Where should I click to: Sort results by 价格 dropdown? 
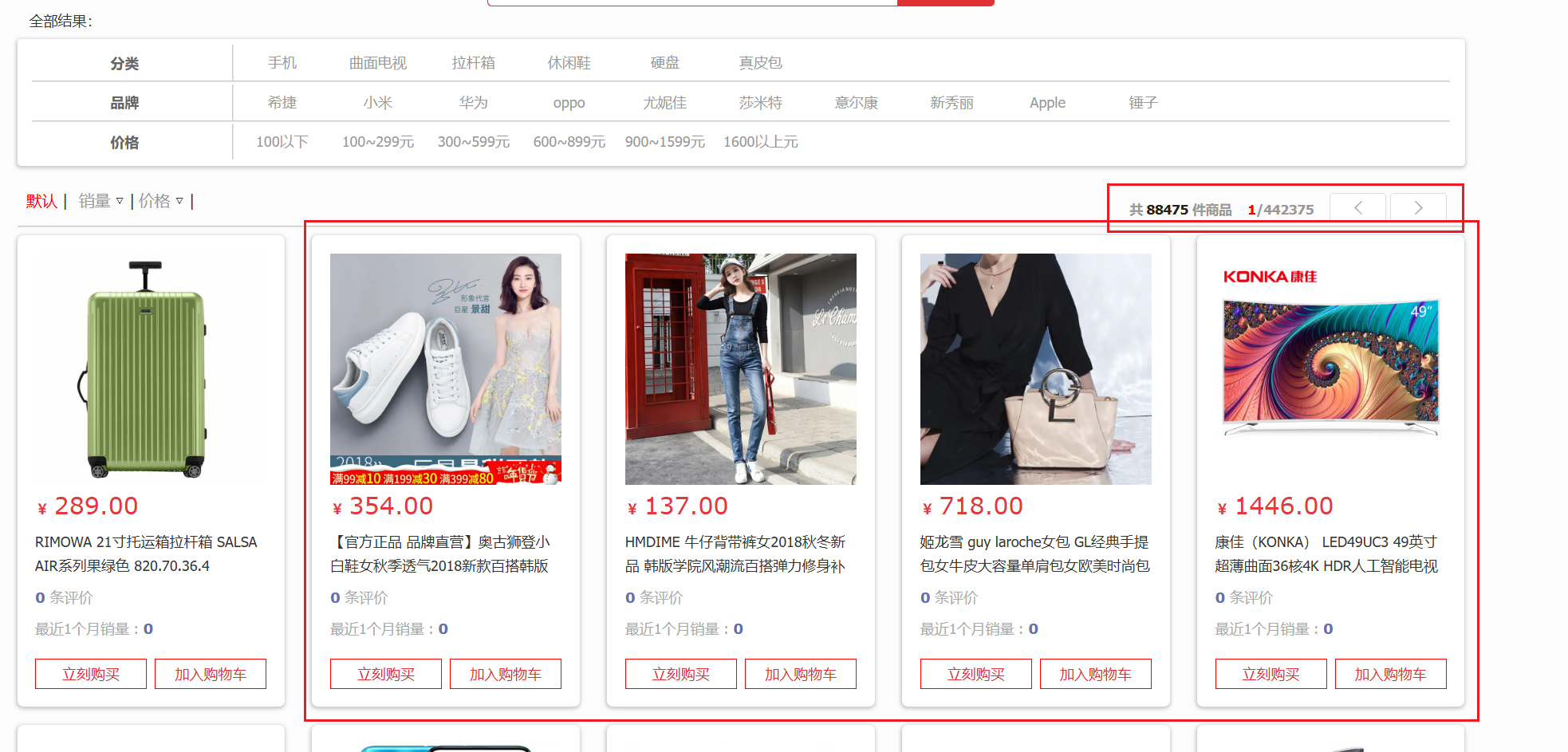click(160, 201)
